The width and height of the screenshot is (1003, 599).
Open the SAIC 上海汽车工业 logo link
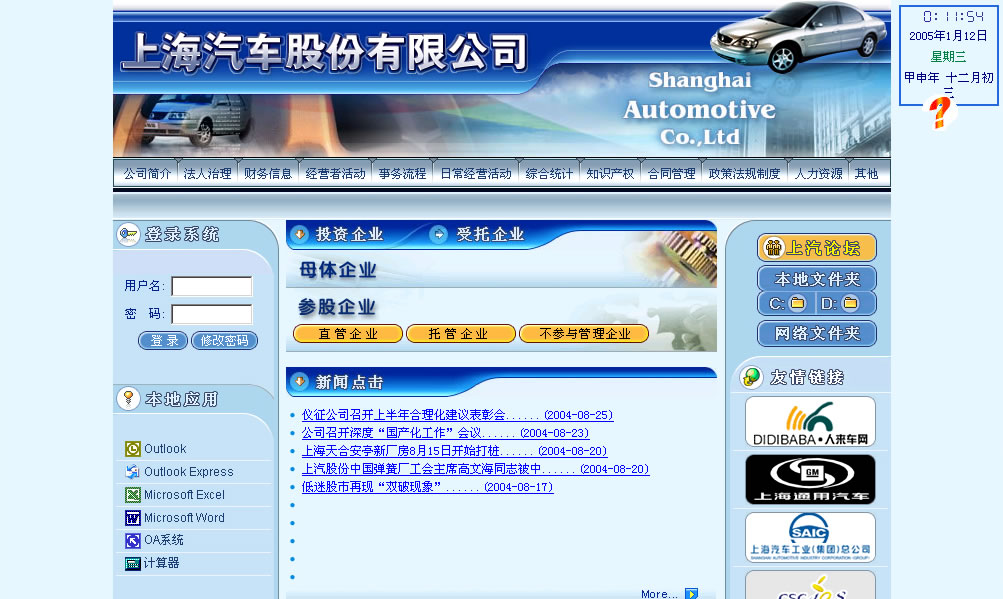[x=810, y=538]
